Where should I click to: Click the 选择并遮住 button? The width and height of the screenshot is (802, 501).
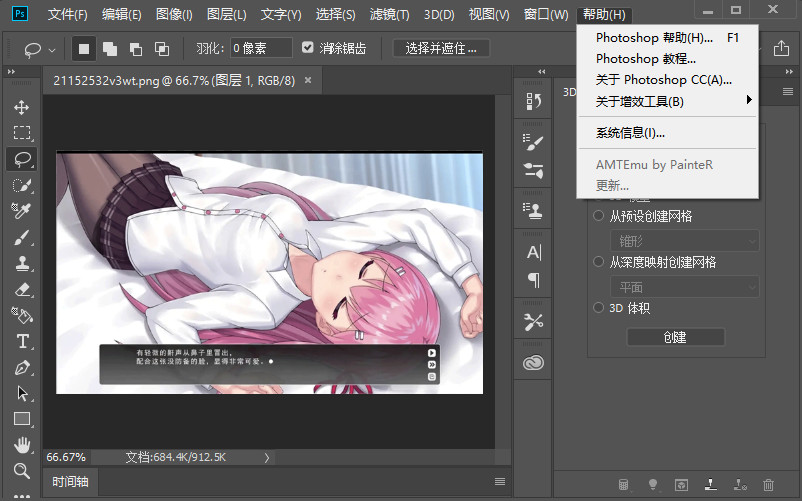[441, 49]
